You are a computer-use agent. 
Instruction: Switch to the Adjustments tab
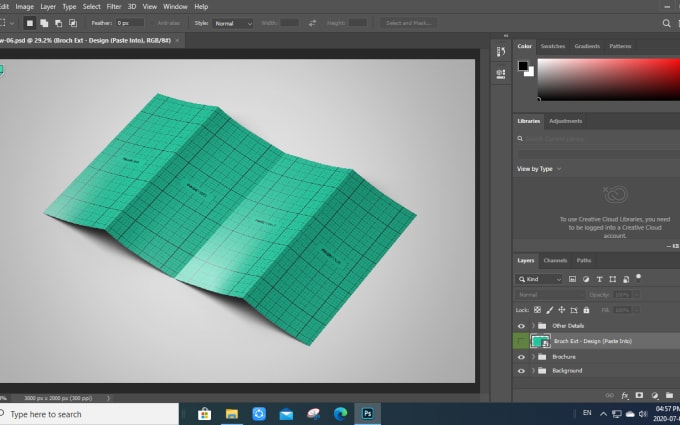click(x=565, y=121)
